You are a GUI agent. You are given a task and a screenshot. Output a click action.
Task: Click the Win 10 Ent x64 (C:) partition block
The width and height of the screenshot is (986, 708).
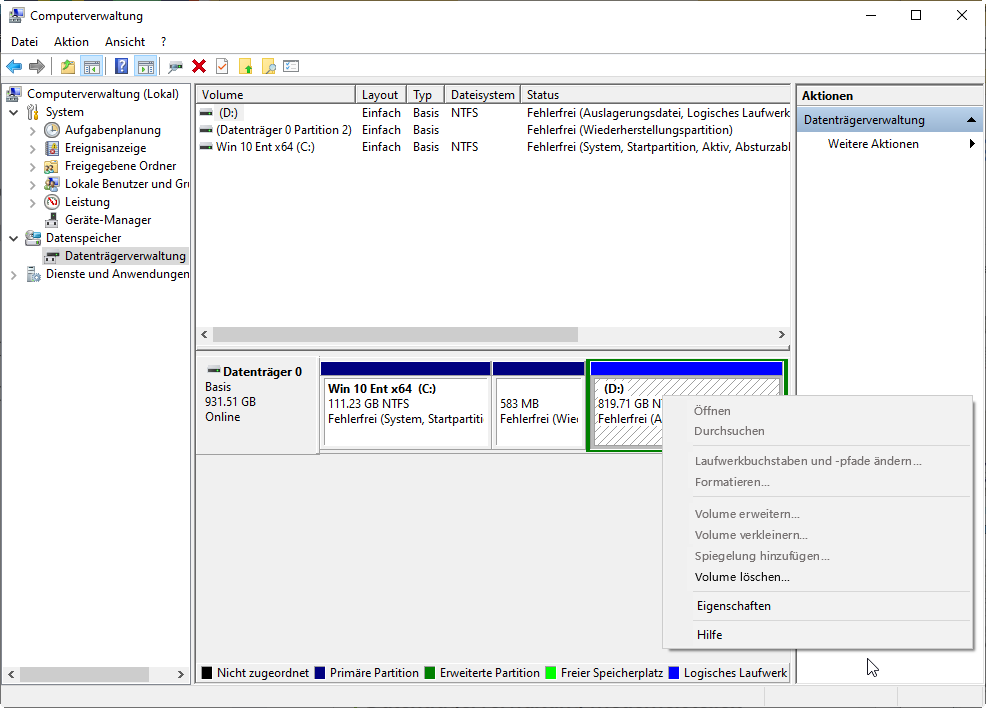405,410
